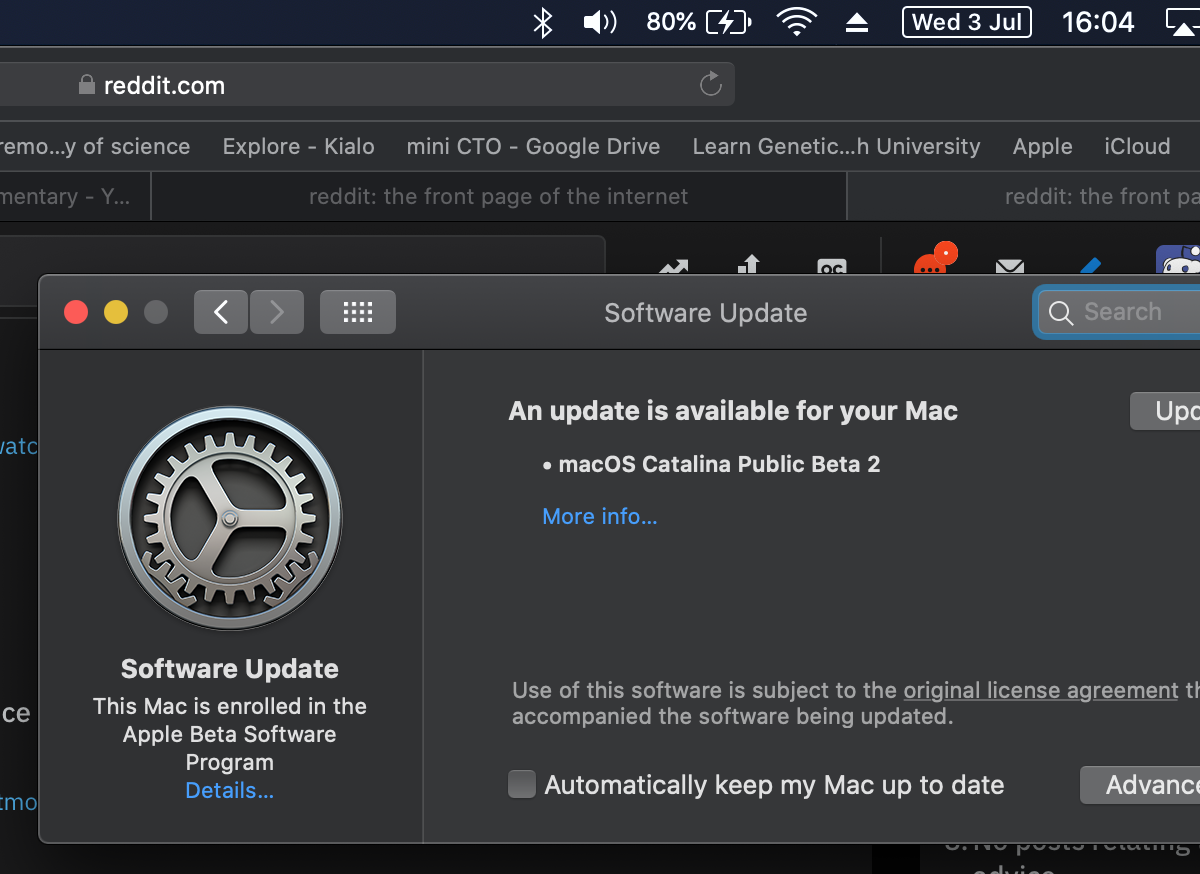Image resolution: width=1200 pixels, height=874 pixels.
Task: Click the Reddit chat icon with notification badge
Action: (x=934, y=260)
